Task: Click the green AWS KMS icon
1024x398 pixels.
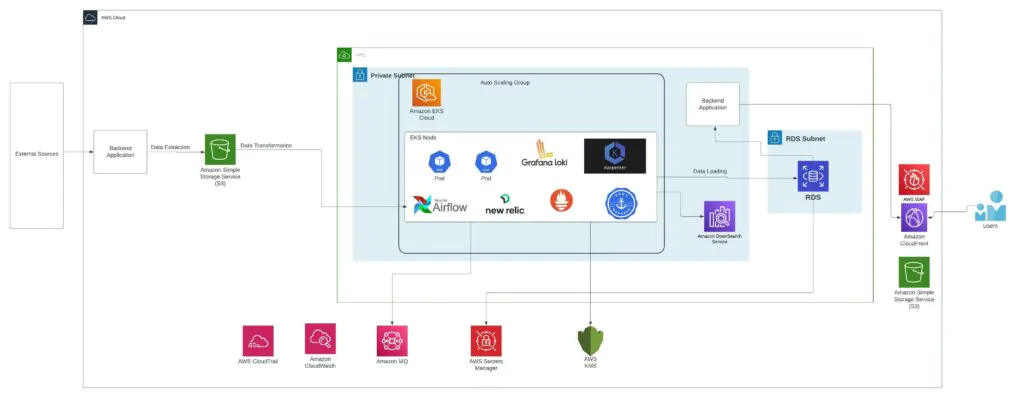Action: point(590,340)
